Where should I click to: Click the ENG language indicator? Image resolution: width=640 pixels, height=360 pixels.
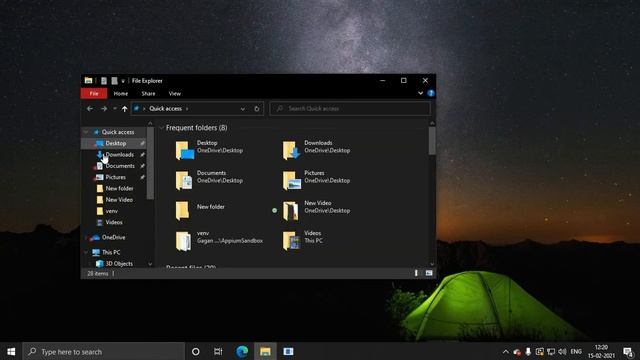point(576,351)
